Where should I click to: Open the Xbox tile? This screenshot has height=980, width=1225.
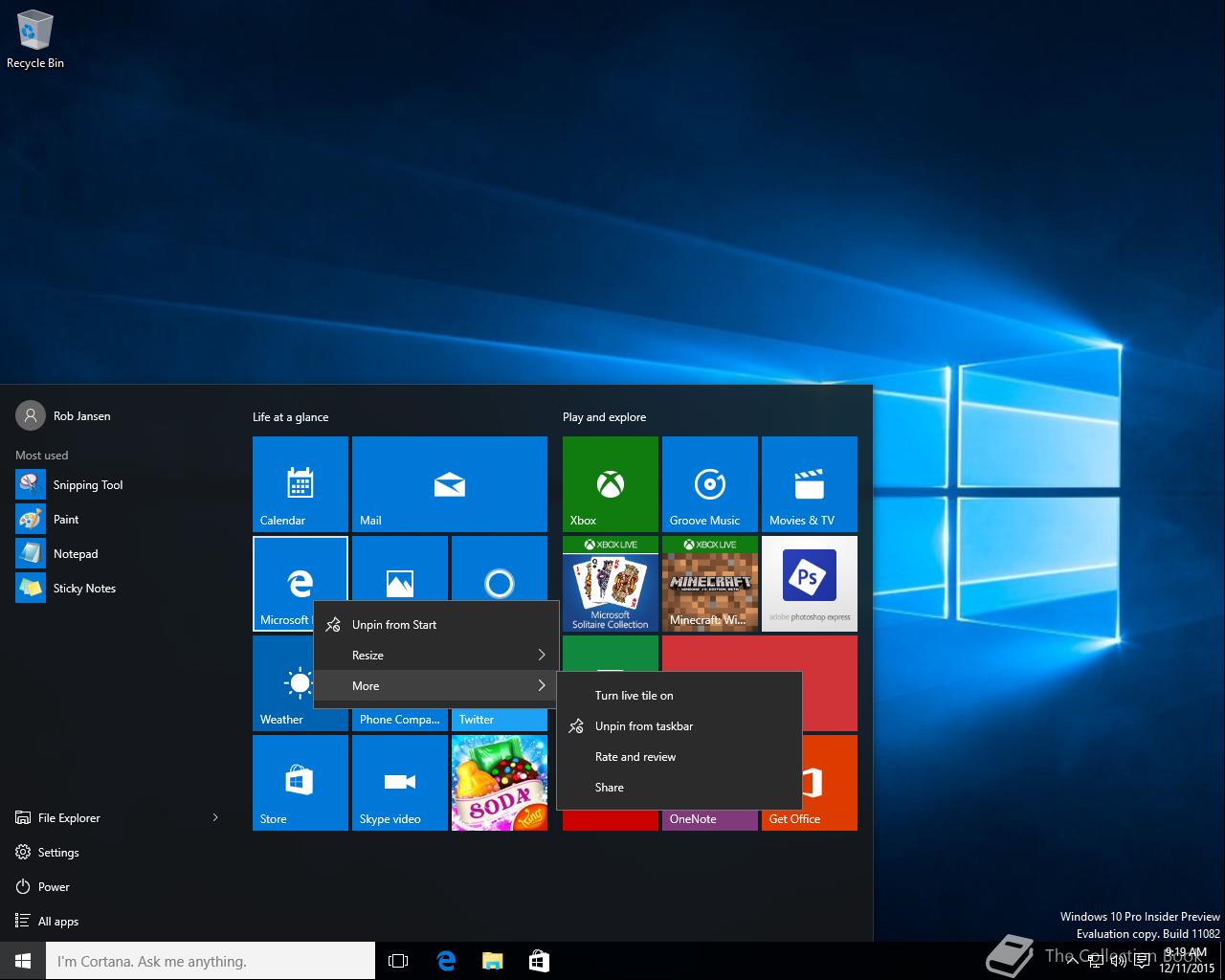(x=611, y=484)
